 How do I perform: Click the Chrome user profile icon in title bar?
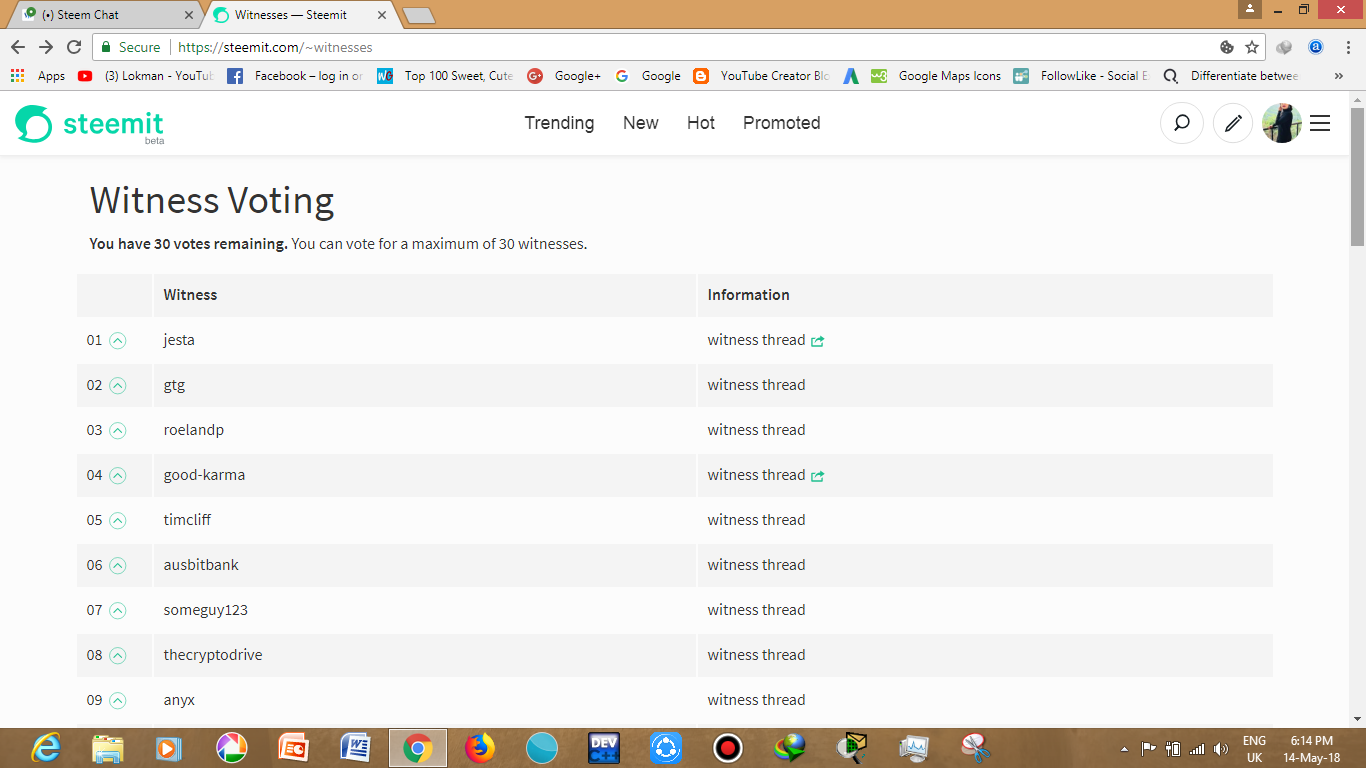(x=1250, y=9)
